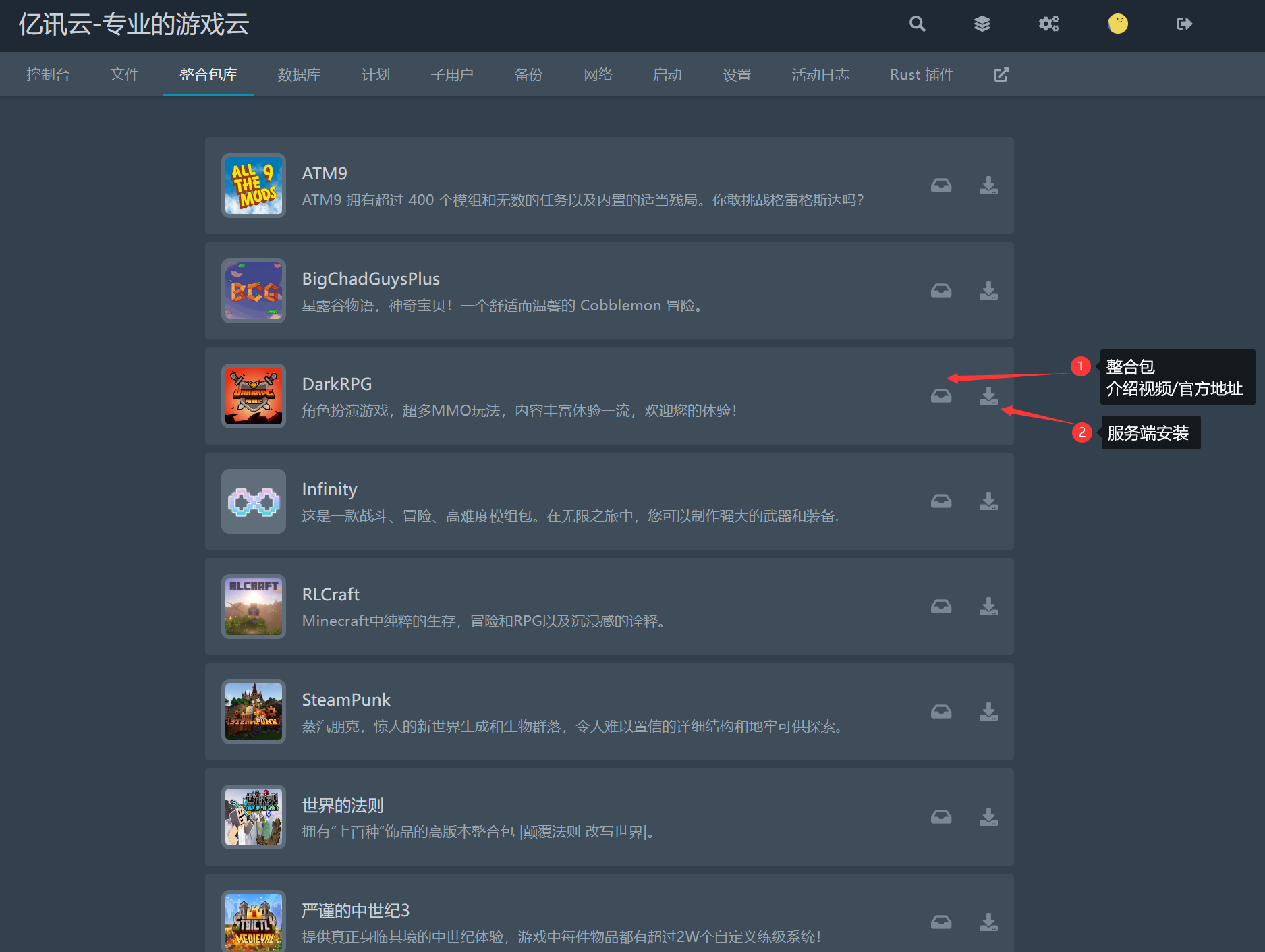Install 世界的法则 server via download icon
This screenshot has width=1265, height=952.
[988, 817]
